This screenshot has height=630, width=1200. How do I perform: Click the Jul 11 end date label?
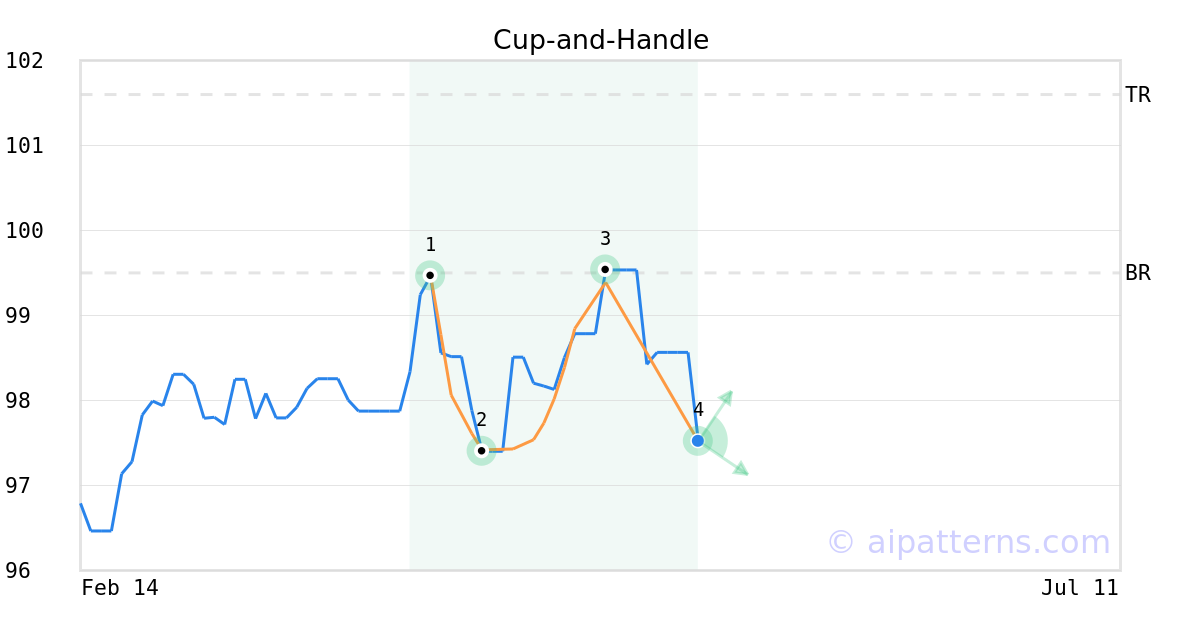coord(1078,588)
